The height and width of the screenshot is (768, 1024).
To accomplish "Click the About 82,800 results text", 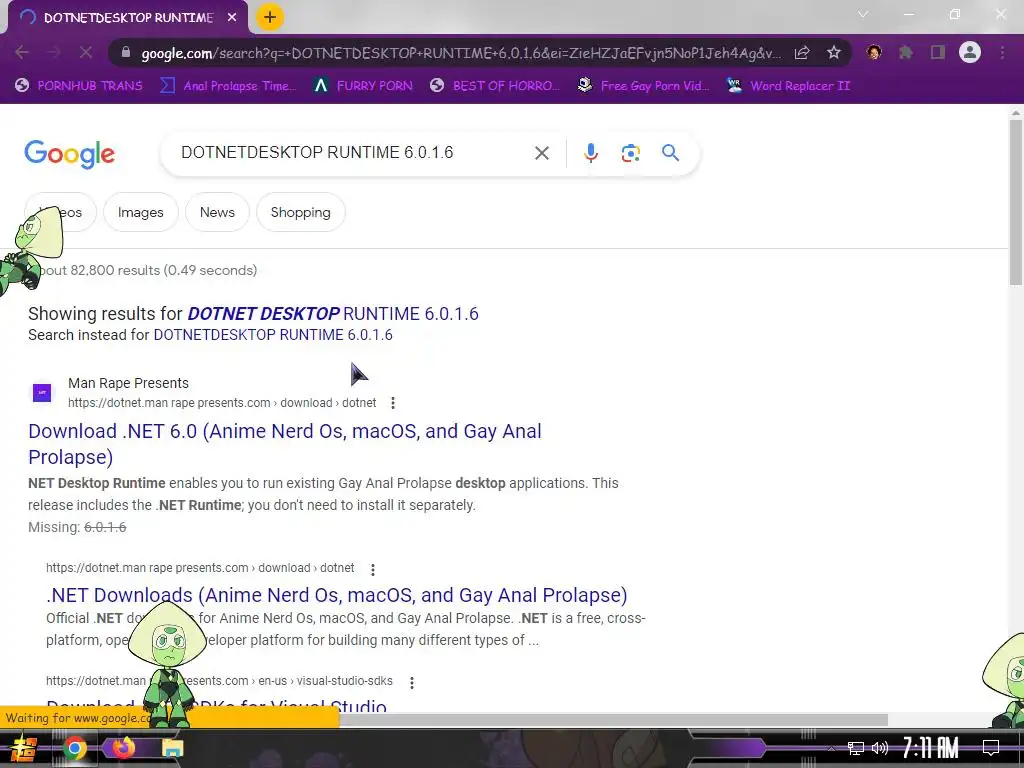I will point(145,270).
